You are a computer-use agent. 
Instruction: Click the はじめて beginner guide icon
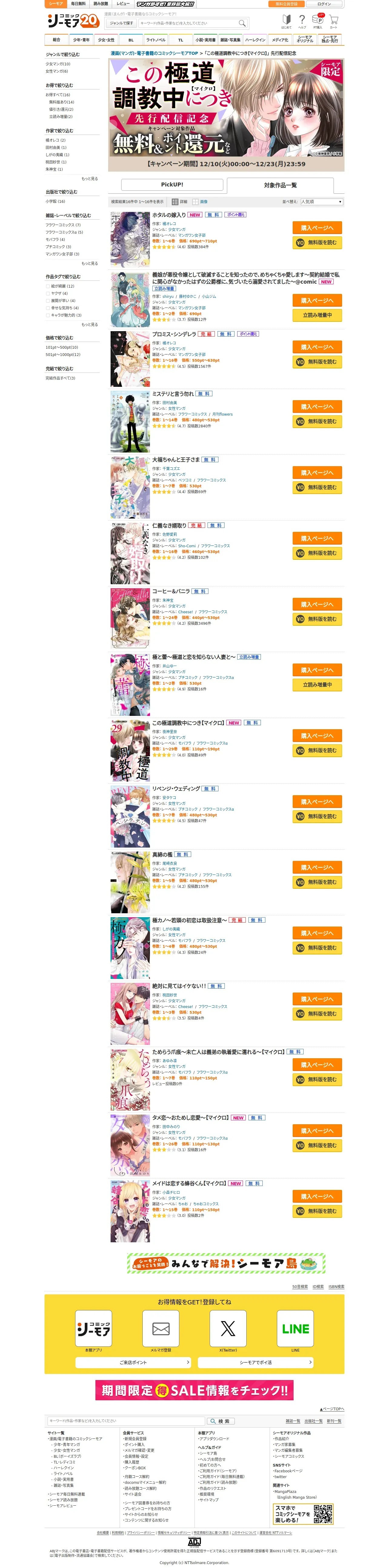pos(286,22)
